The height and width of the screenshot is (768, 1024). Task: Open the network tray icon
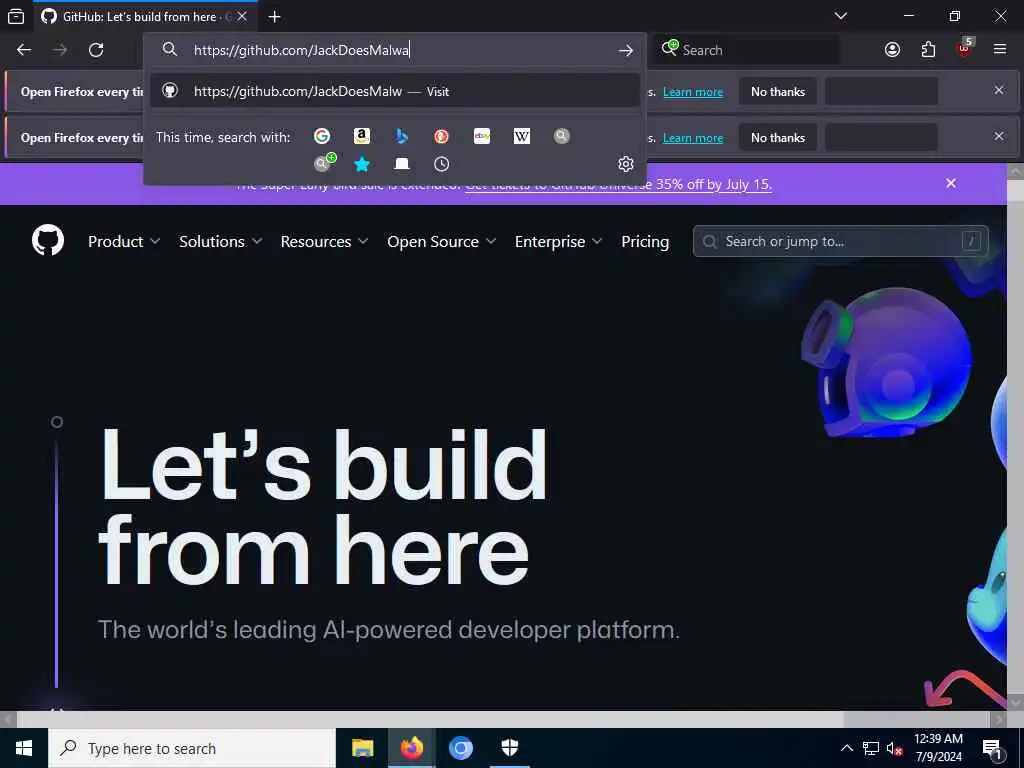[871, 748]
